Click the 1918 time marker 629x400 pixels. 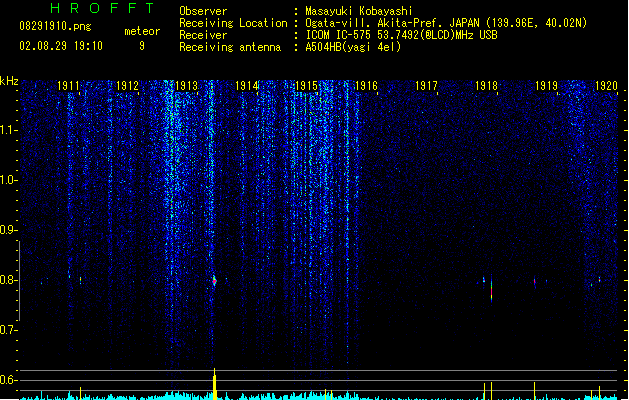(x=486, y=86)
